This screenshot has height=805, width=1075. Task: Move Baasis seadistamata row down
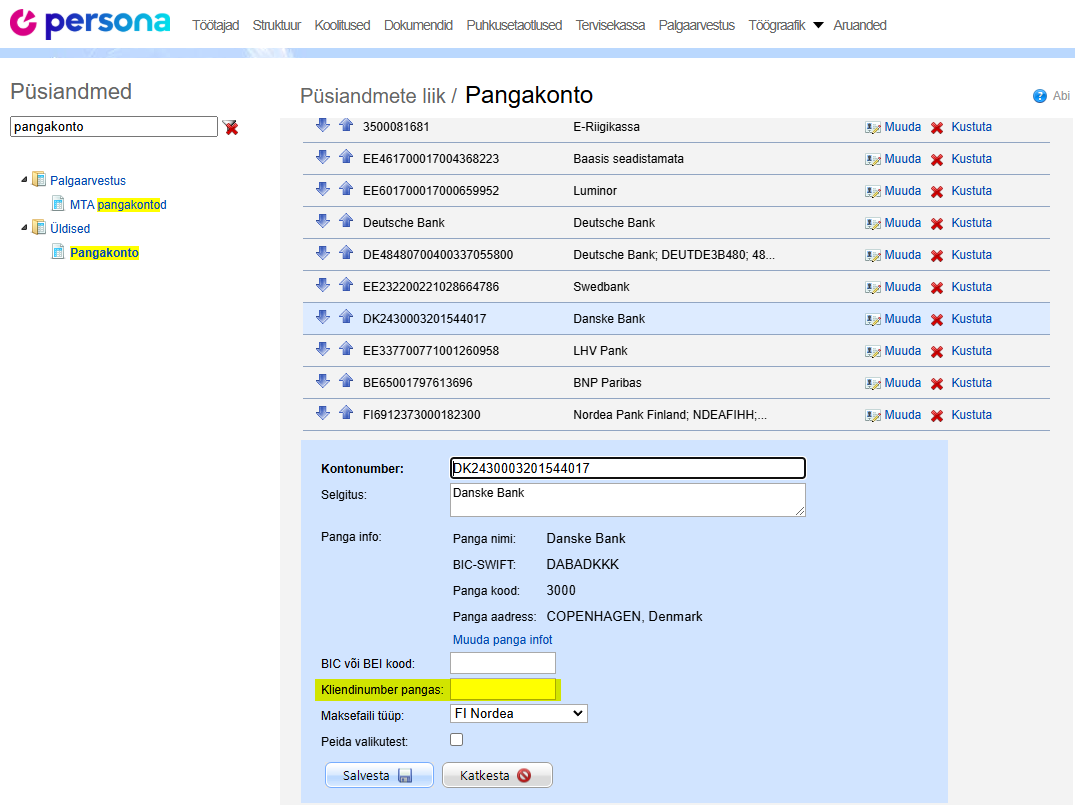click(x=322, y=157)
